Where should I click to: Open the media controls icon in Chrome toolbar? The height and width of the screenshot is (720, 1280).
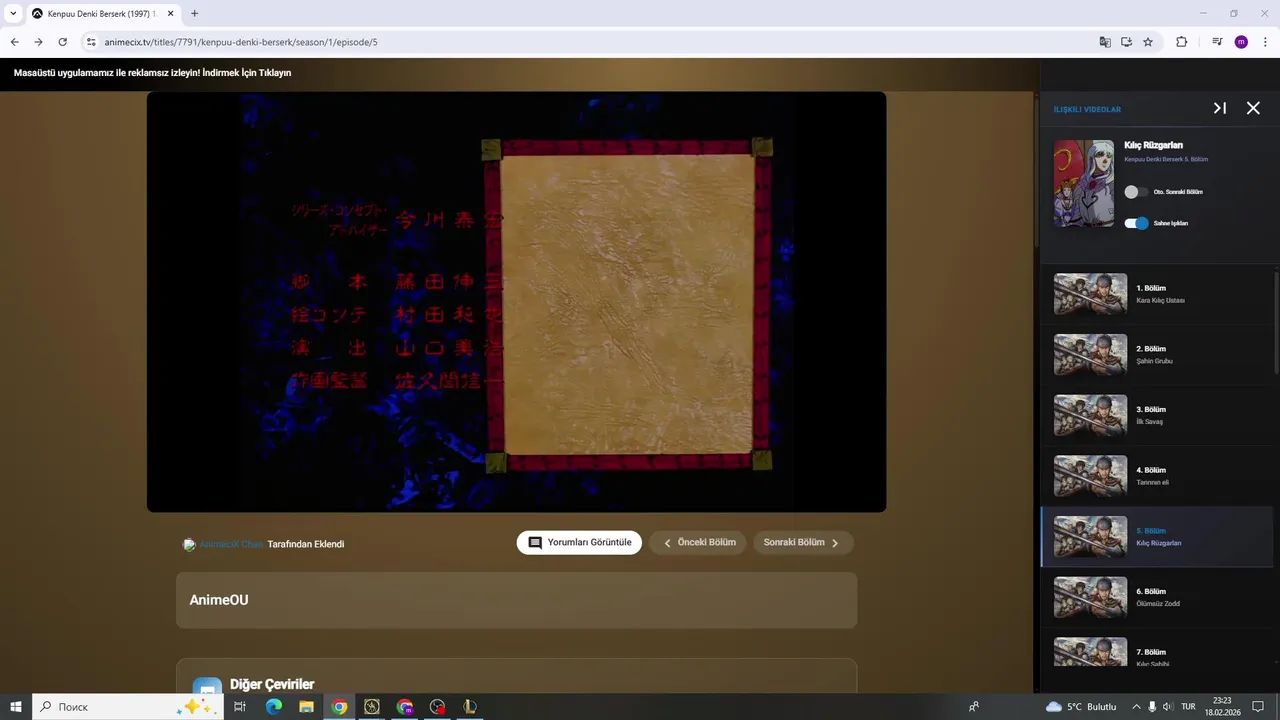click(x=1217, y=42)
